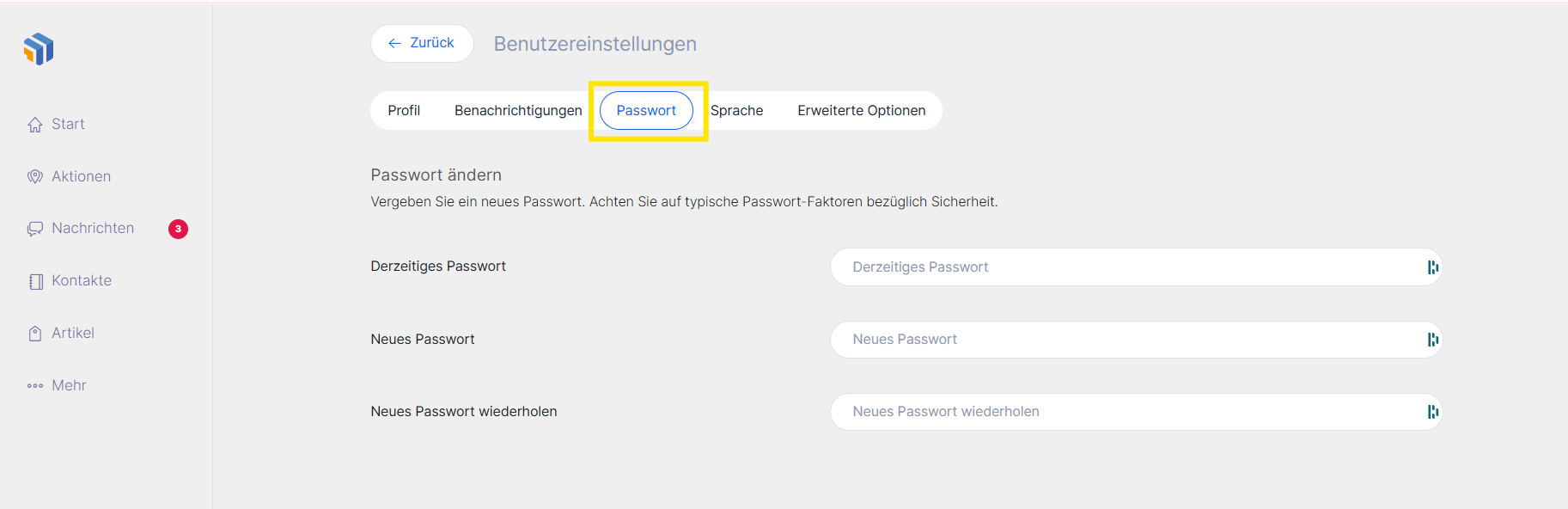Click the Artikel sidebar icon
1568x509 pixels.
tap(35, 334)
